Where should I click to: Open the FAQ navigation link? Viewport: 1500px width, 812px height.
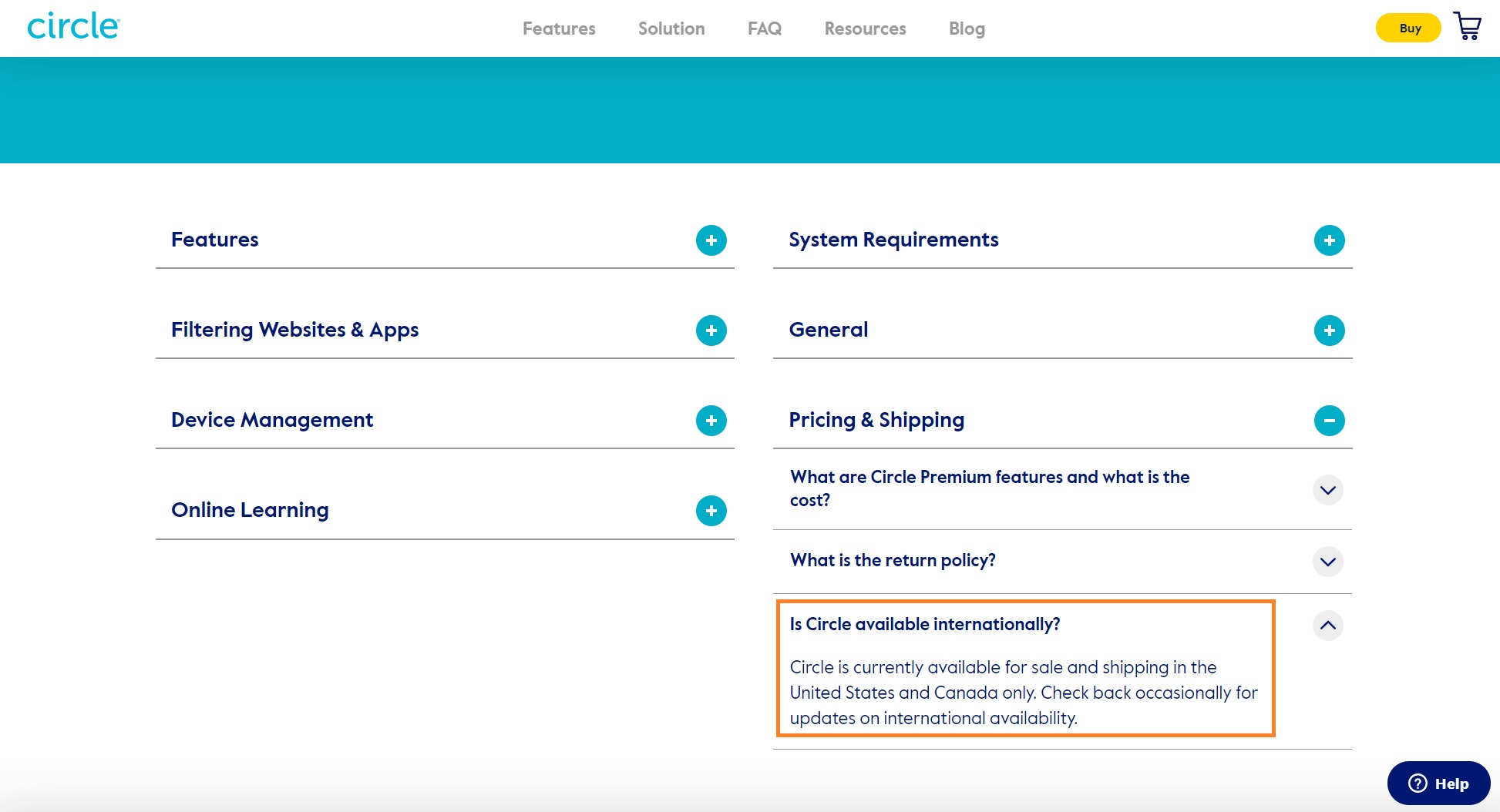[764, 29]
